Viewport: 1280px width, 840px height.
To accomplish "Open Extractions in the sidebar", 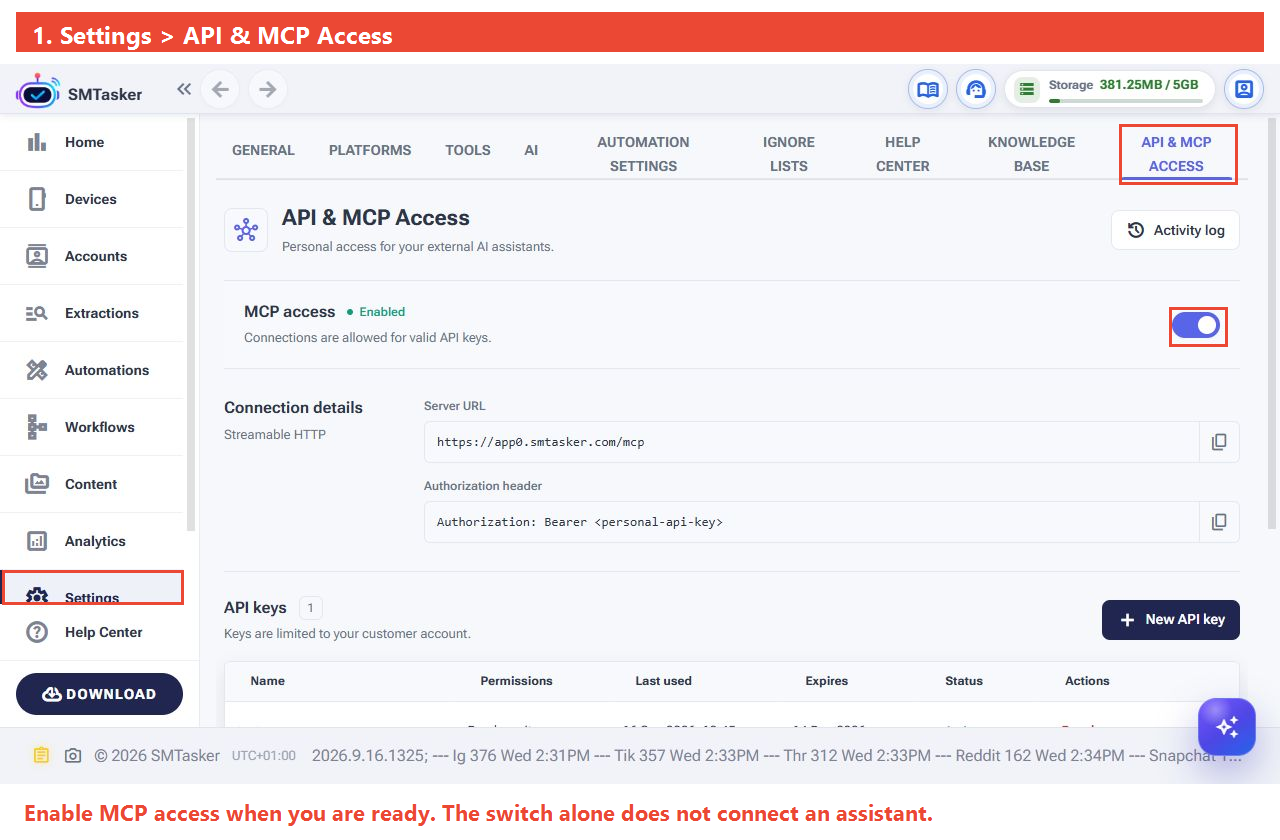I will (x=92, y=313).
